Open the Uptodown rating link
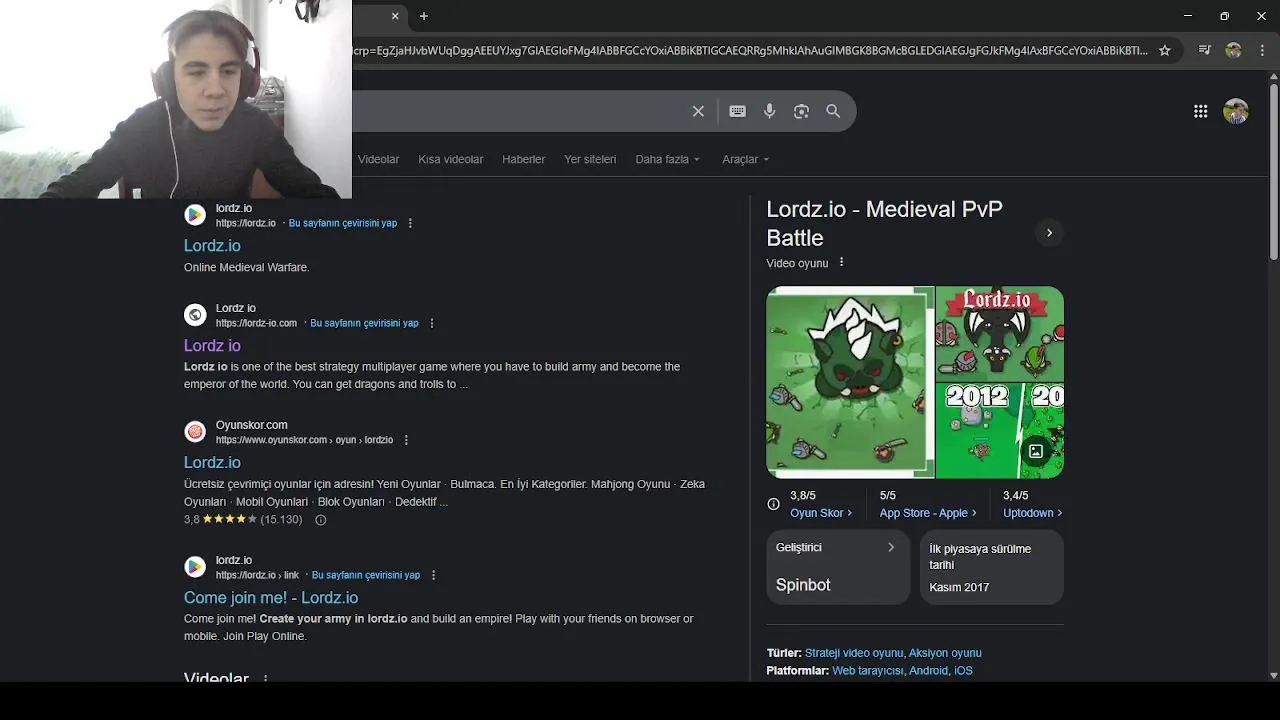 pos(1033,513)
